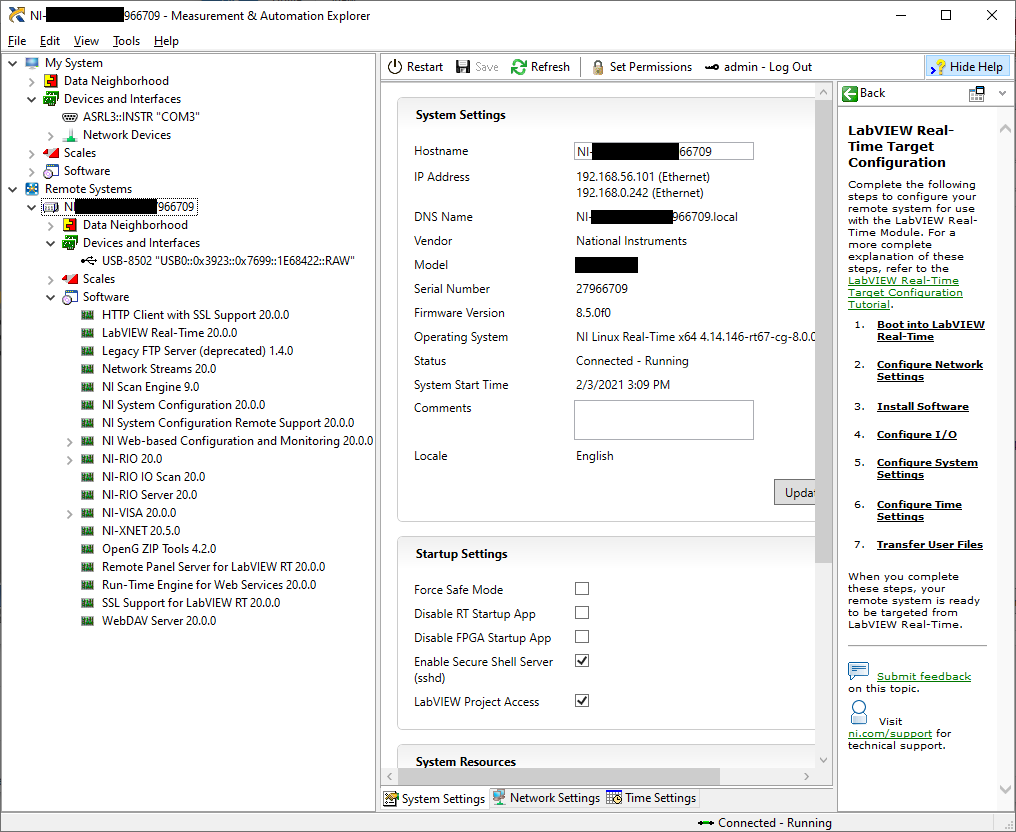Open the Tools menu
Image resolution: width=1016 pixels, height=832 pixels.
pos(125,41)
